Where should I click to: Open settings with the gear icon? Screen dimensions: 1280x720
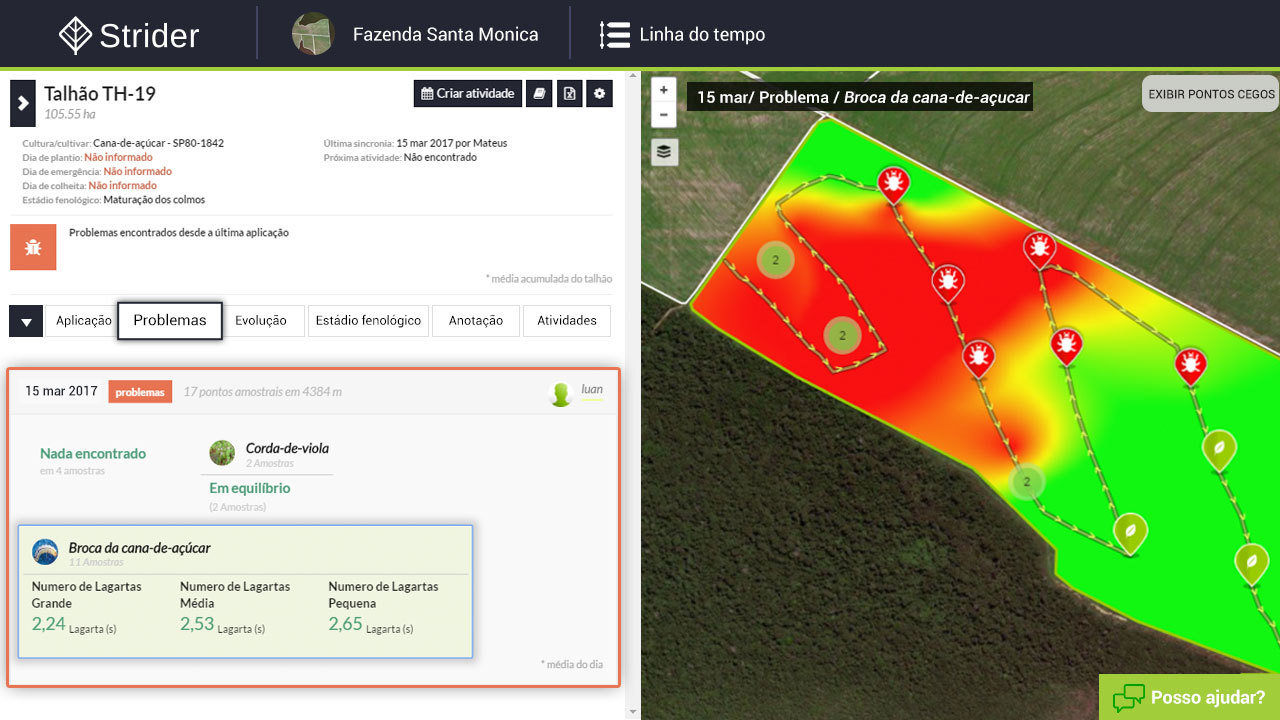point(600,94)
